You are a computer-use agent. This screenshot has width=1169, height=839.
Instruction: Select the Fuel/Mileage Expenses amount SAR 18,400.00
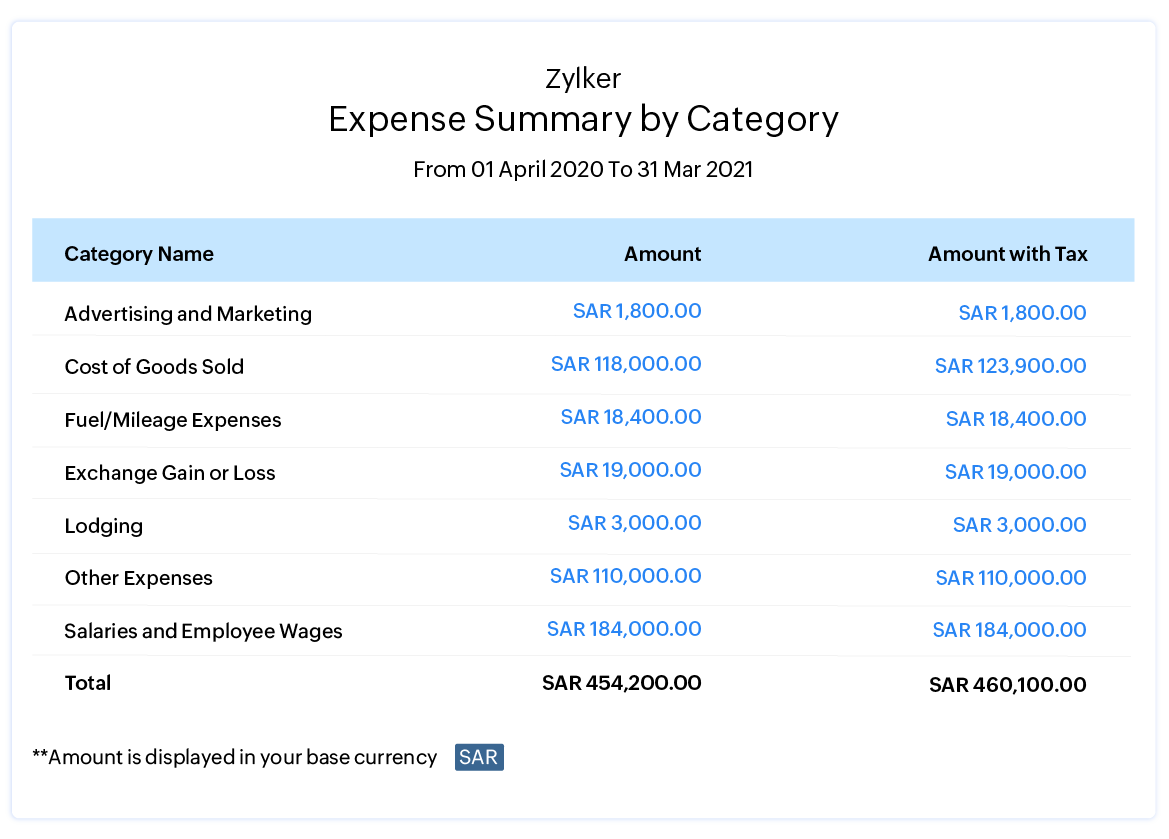coord(631,417)
